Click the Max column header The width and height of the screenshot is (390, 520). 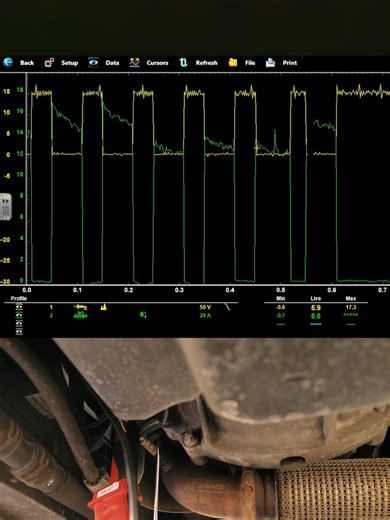point(351,298)
